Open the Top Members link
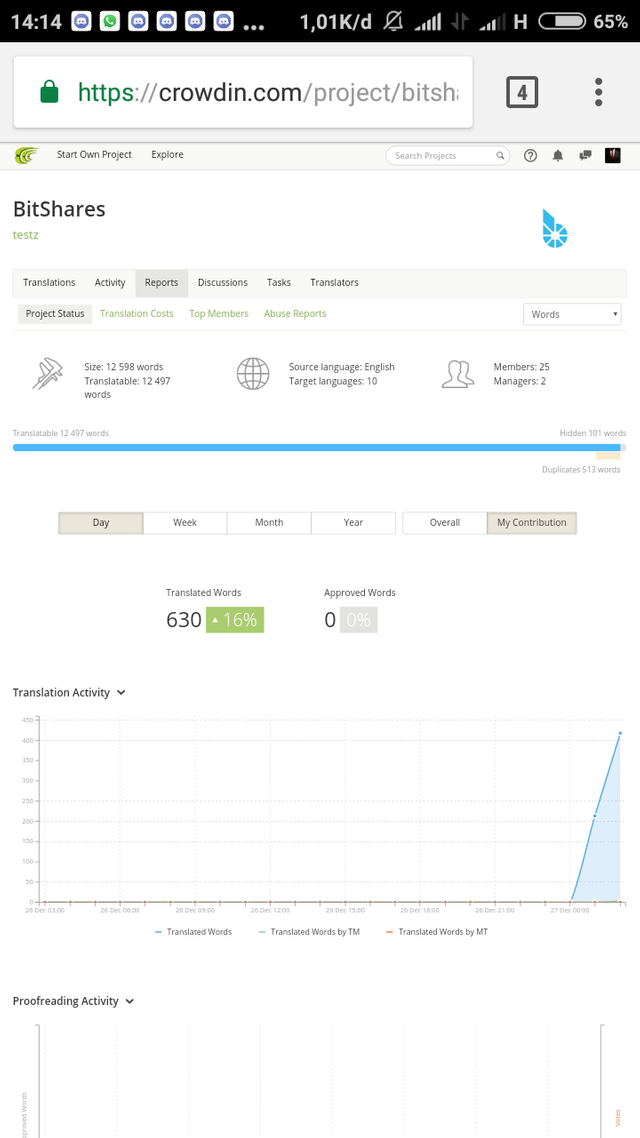The height and width of the screenshot is (1138, 640). tap(219, 314)
